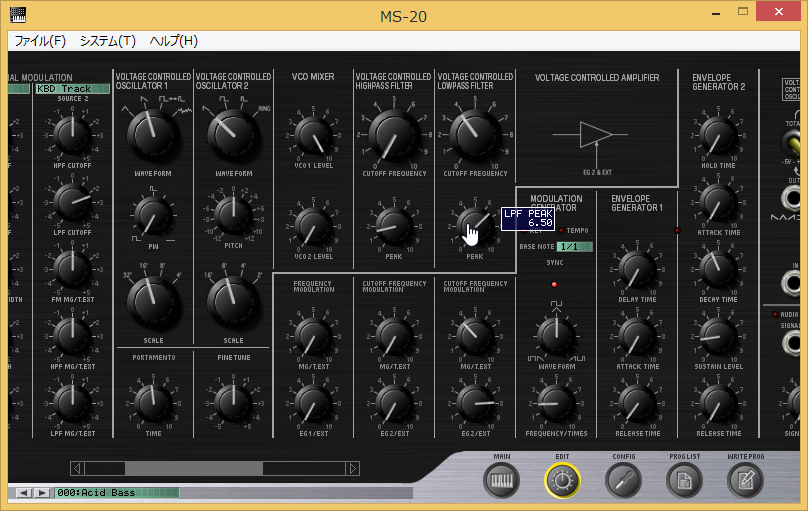Viewport: 808px width, 511px height.
Task: Click scrollbar right arrow of panel view
Action: pos(353,468)
